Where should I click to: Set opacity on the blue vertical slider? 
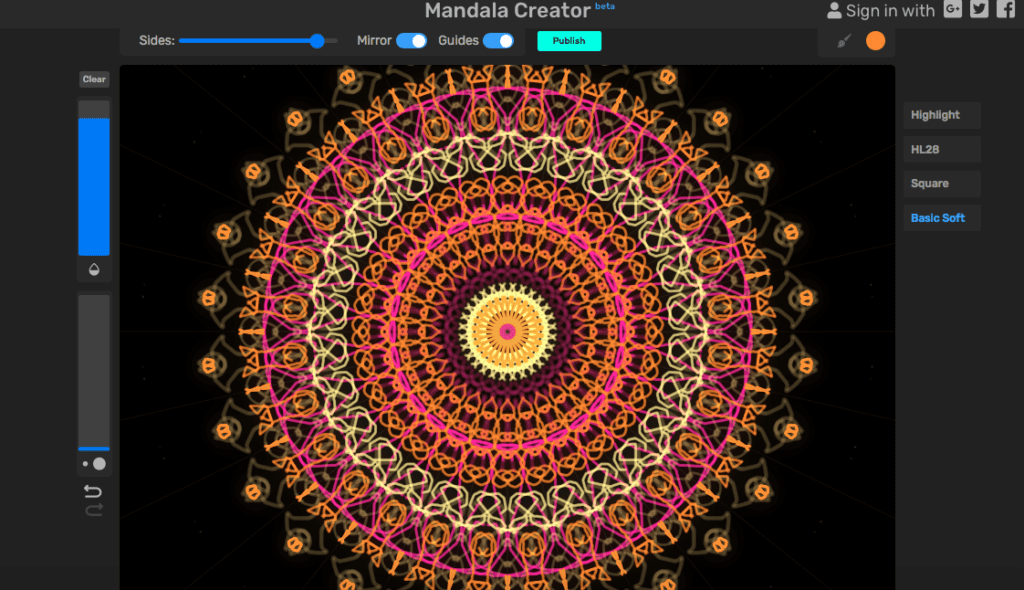pyautogui.click(x=94, y=178)
